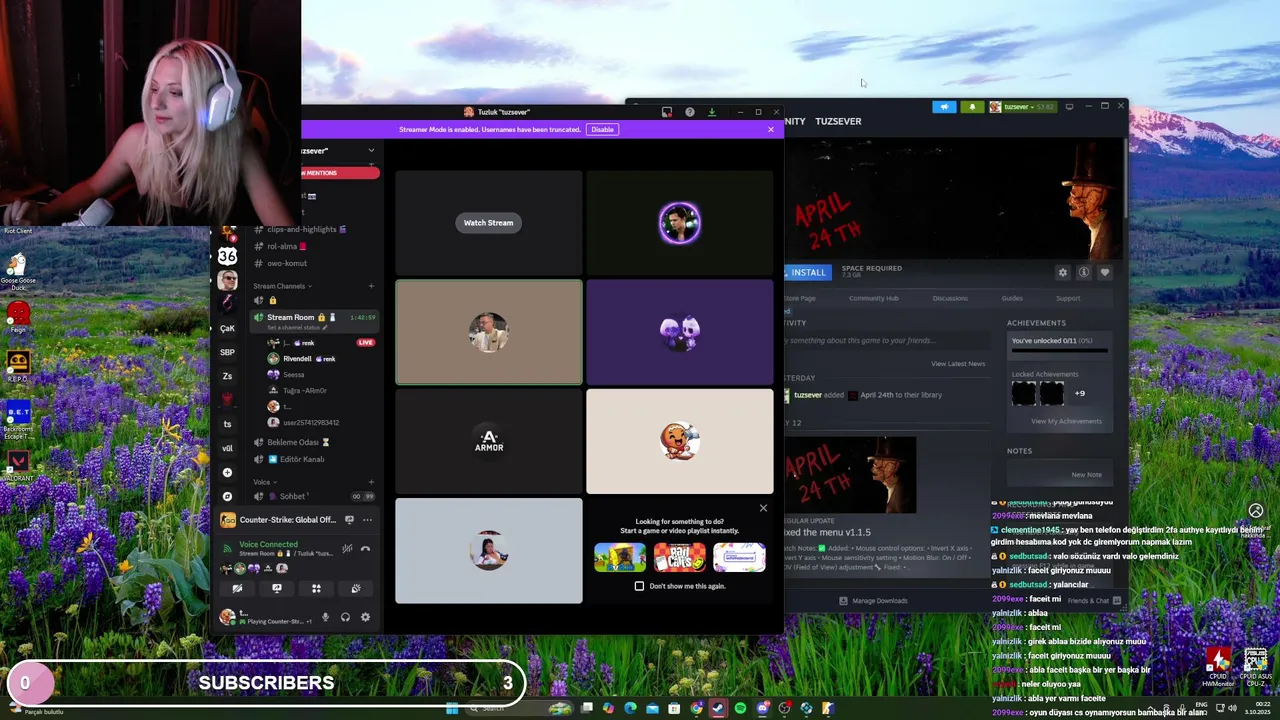The width and height of the screenshot is (1280, 720).
Task: Add game to favorites heart icon
Action: tap(1105, 272)
